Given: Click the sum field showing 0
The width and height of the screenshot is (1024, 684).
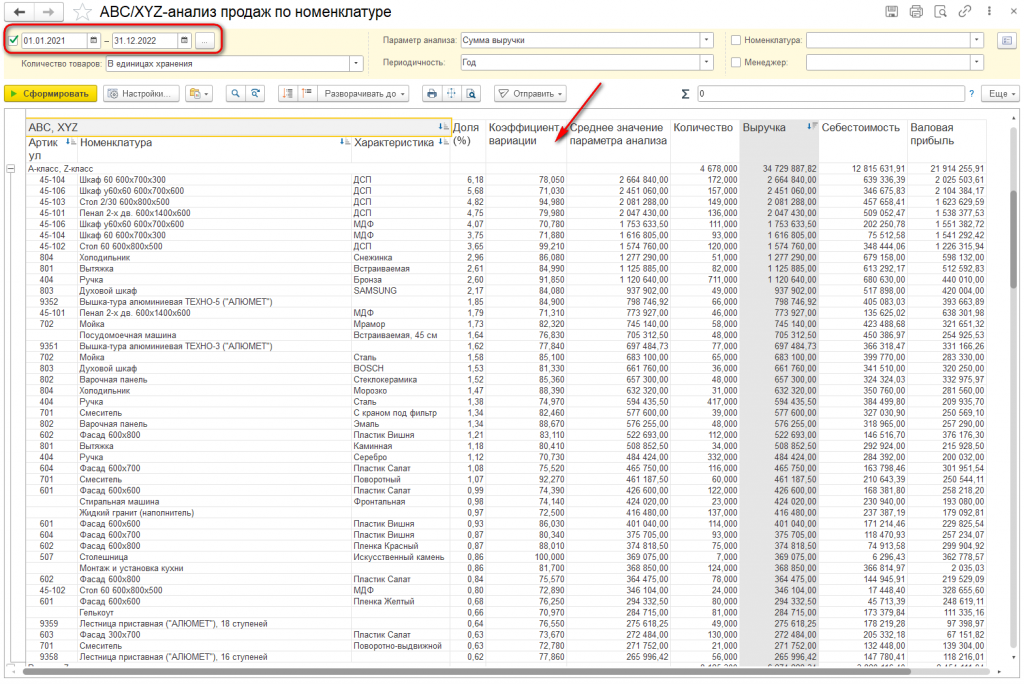Looking at the screenshot, I should pyautogui.click(x=831, y=94).
